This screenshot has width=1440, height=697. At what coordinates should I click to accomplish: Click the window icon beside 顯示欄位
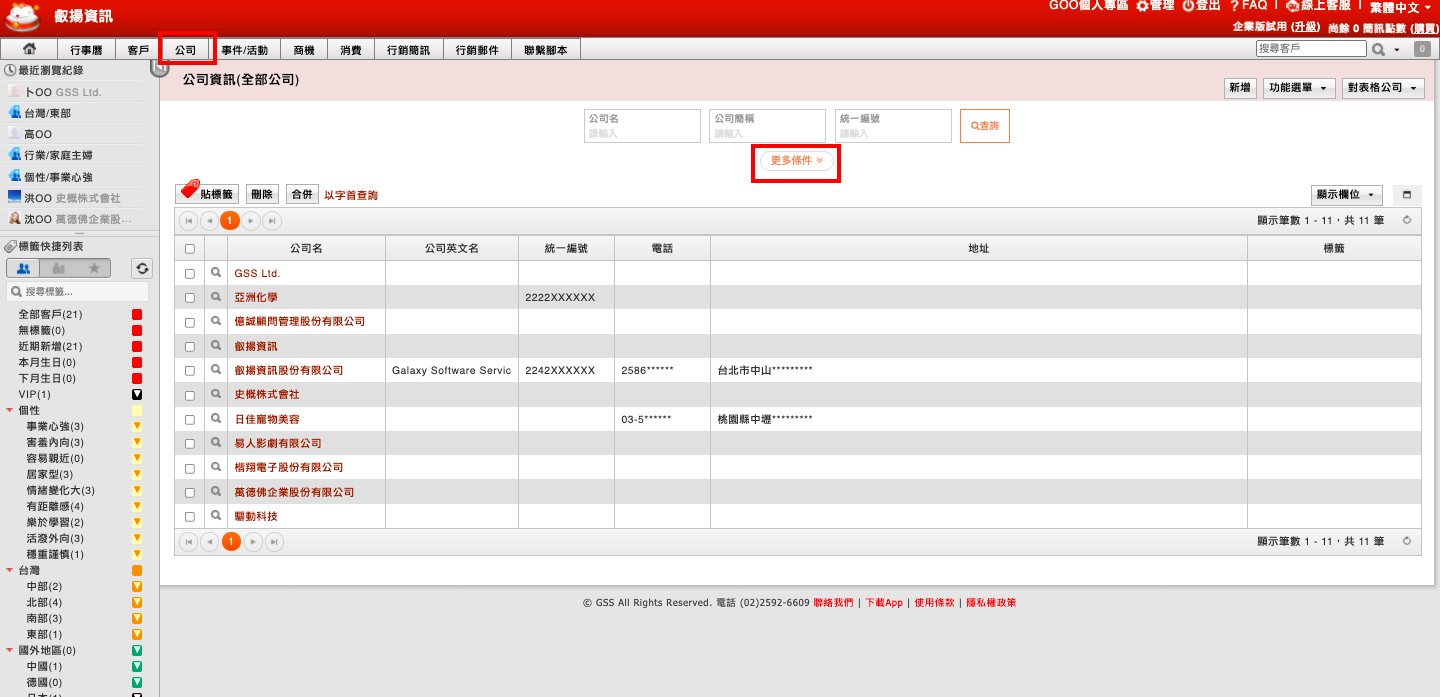point(1407,195)
